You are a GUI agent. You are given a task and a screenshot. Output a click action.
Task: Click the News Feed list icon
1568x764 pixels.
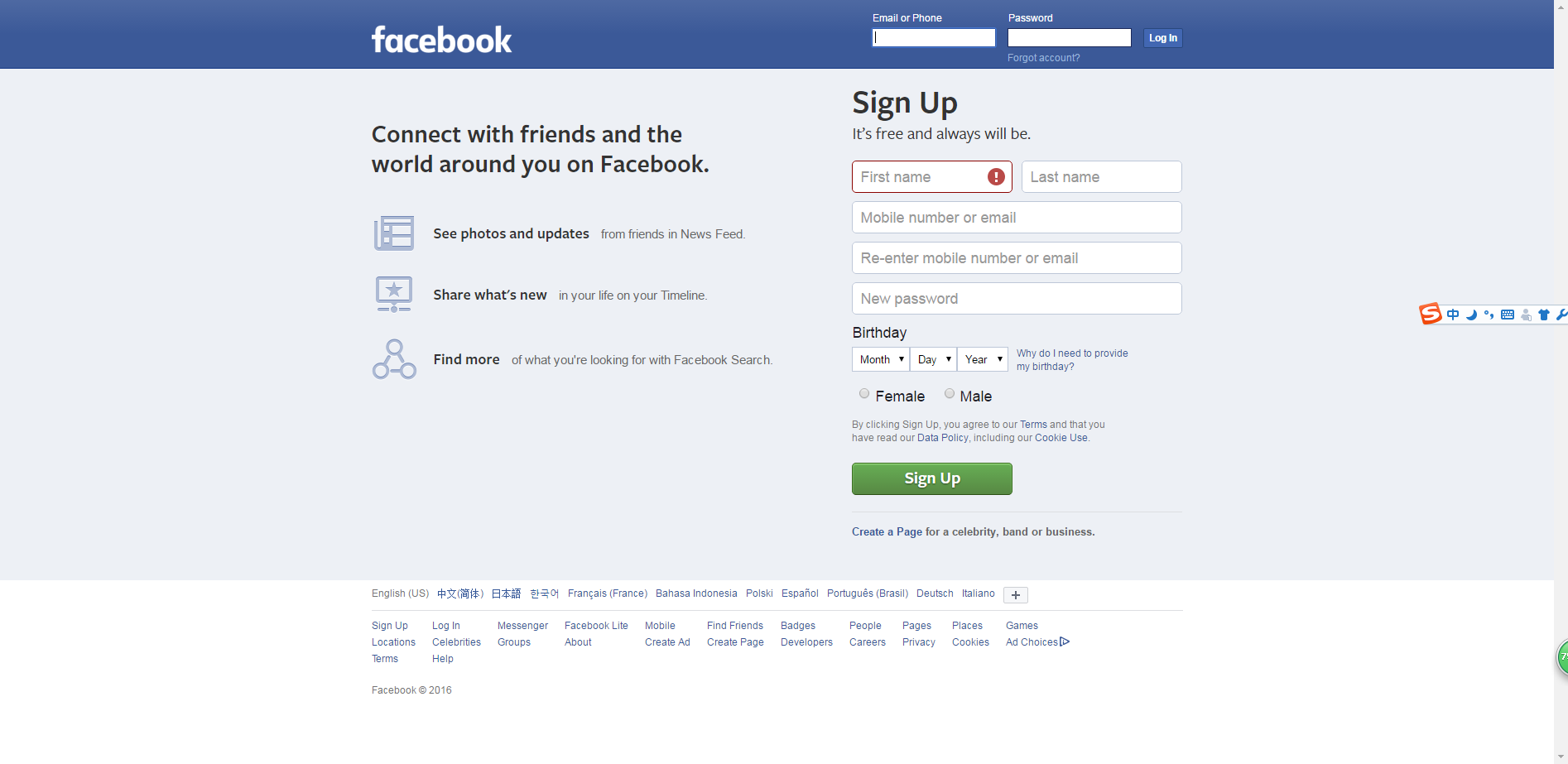[393, 233]
